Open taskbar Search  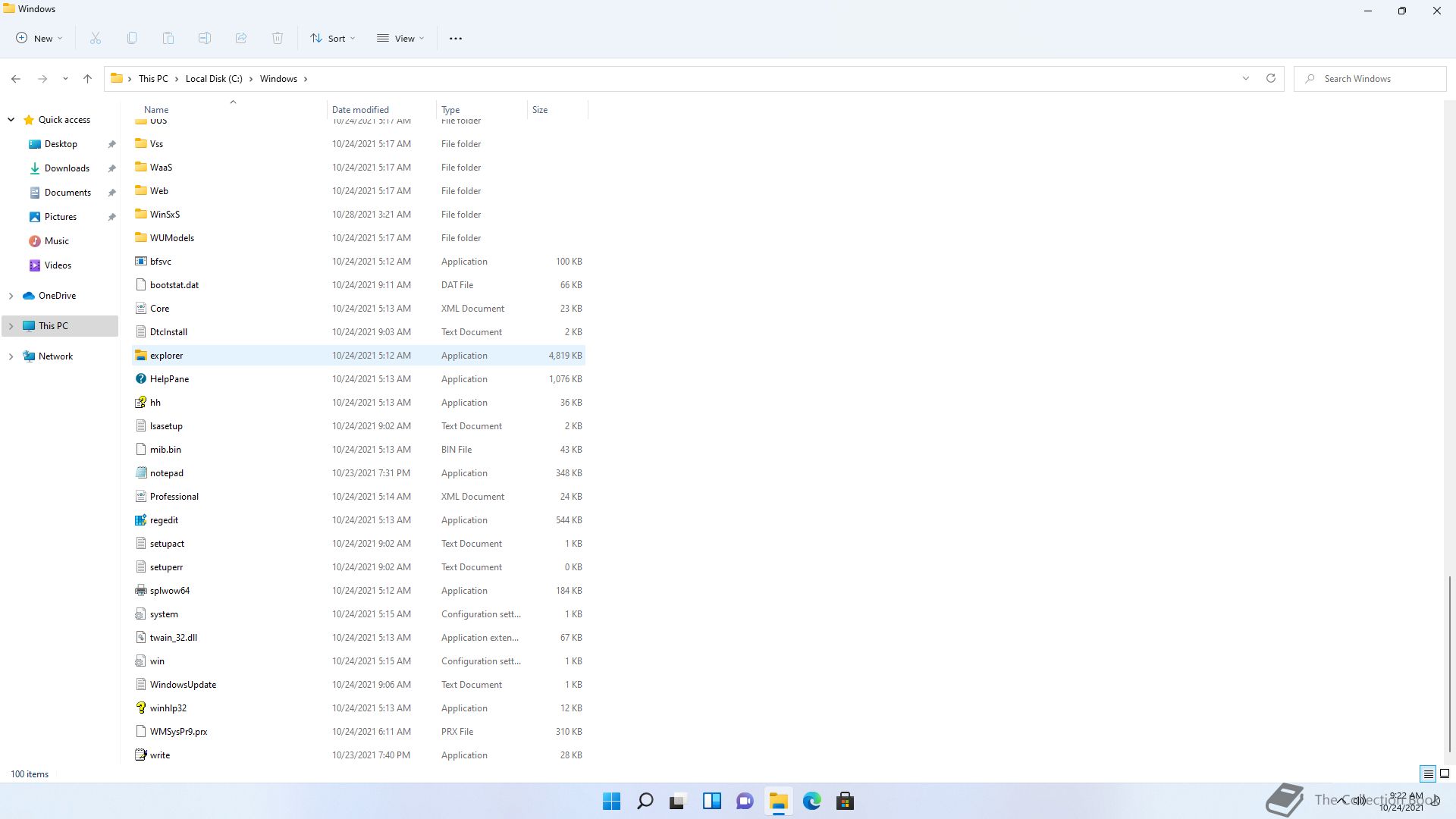click(x=645, y=801)
